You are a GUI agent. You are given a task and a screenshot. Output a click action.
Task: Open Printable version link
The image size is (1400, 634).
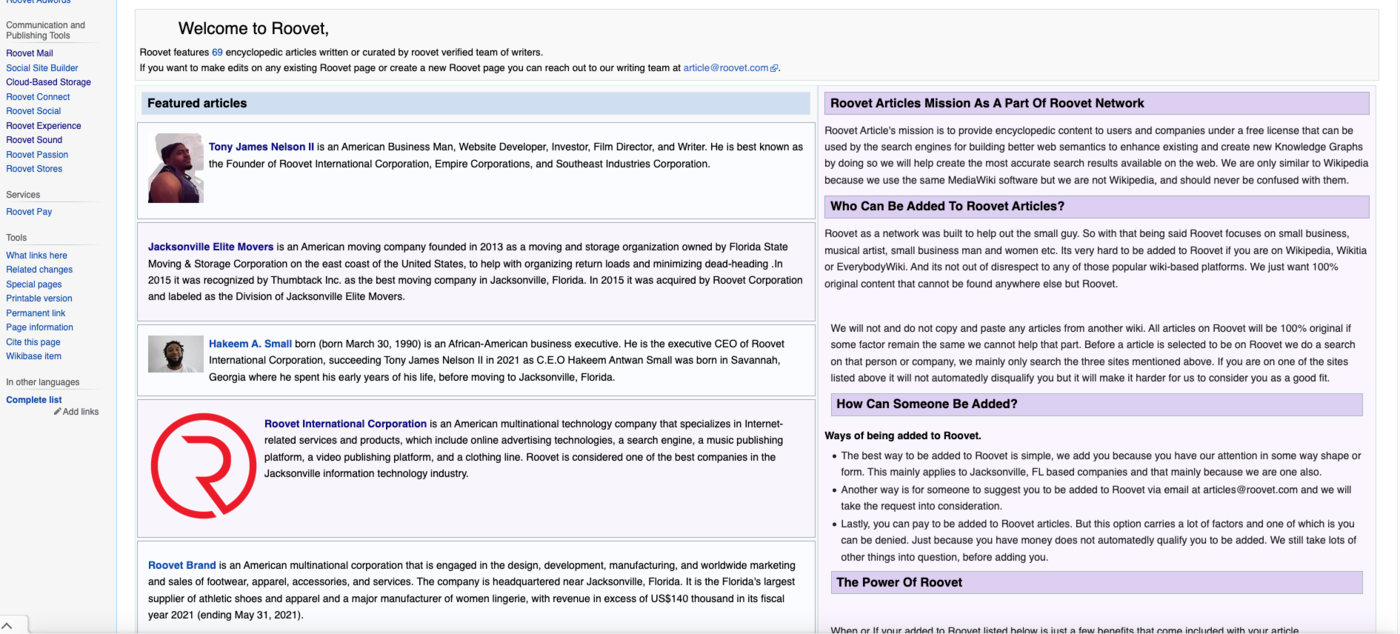(x=39, y=299)
